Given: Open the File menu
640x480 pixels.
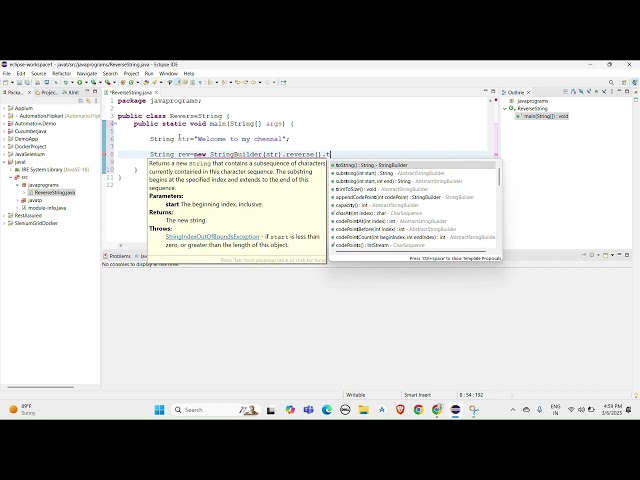Looking at the screenshot, I should (x=7, y=73).
